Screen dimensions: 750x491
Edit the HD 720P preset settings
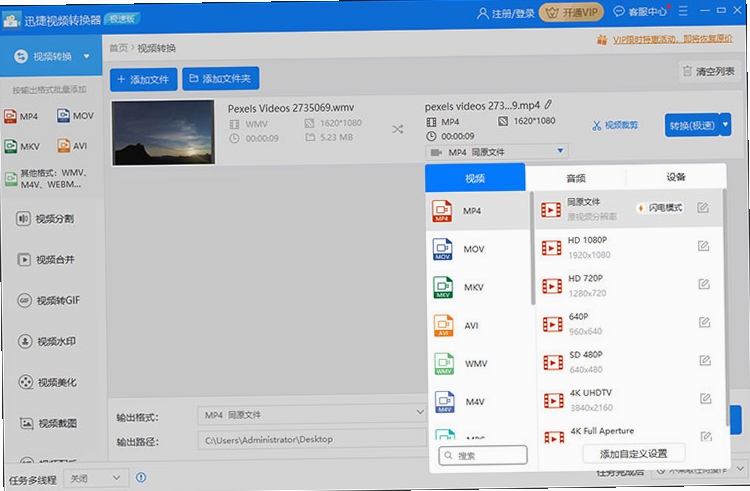[704, 284]
